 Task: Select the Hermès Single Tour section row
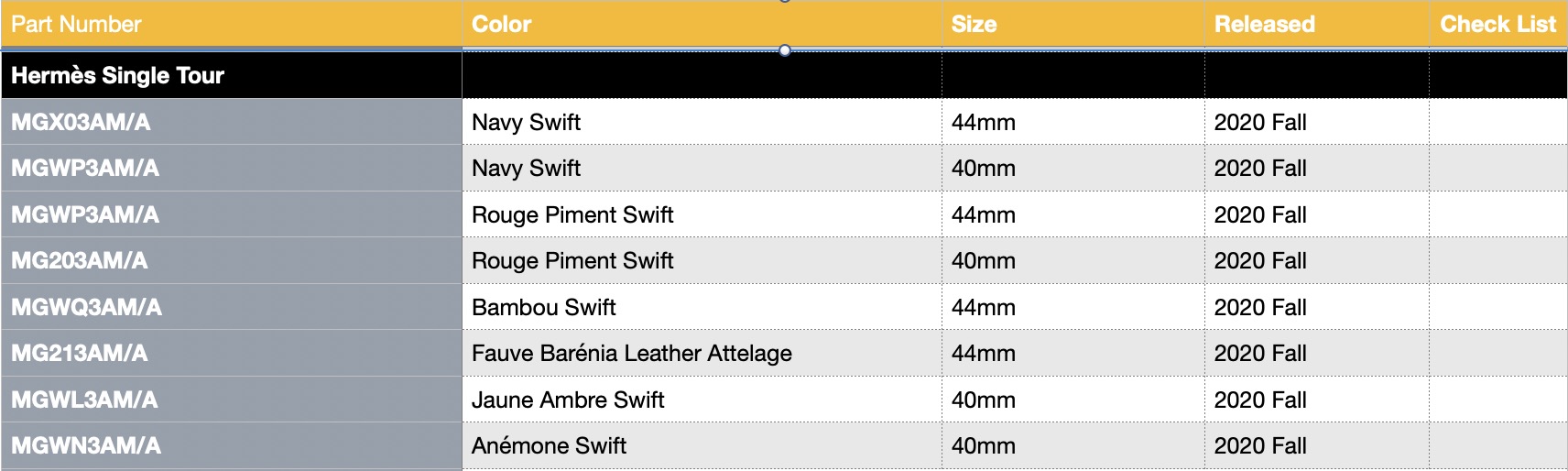pos(784,75)
